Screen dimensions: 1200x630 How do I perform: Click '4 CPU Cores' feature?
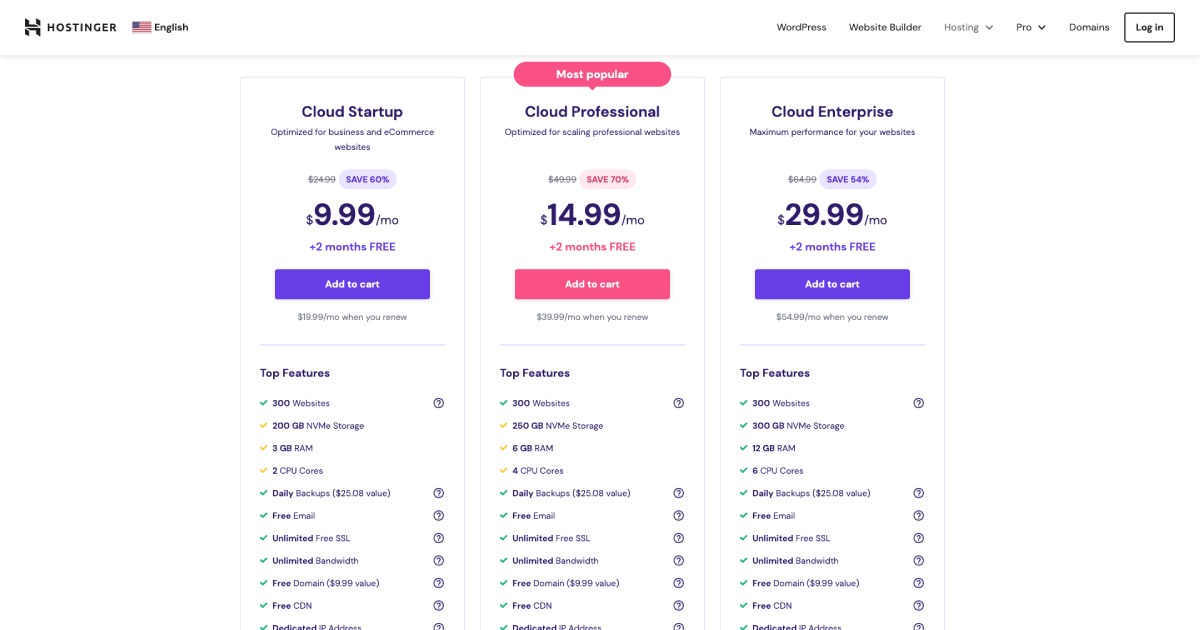point(537,471)
